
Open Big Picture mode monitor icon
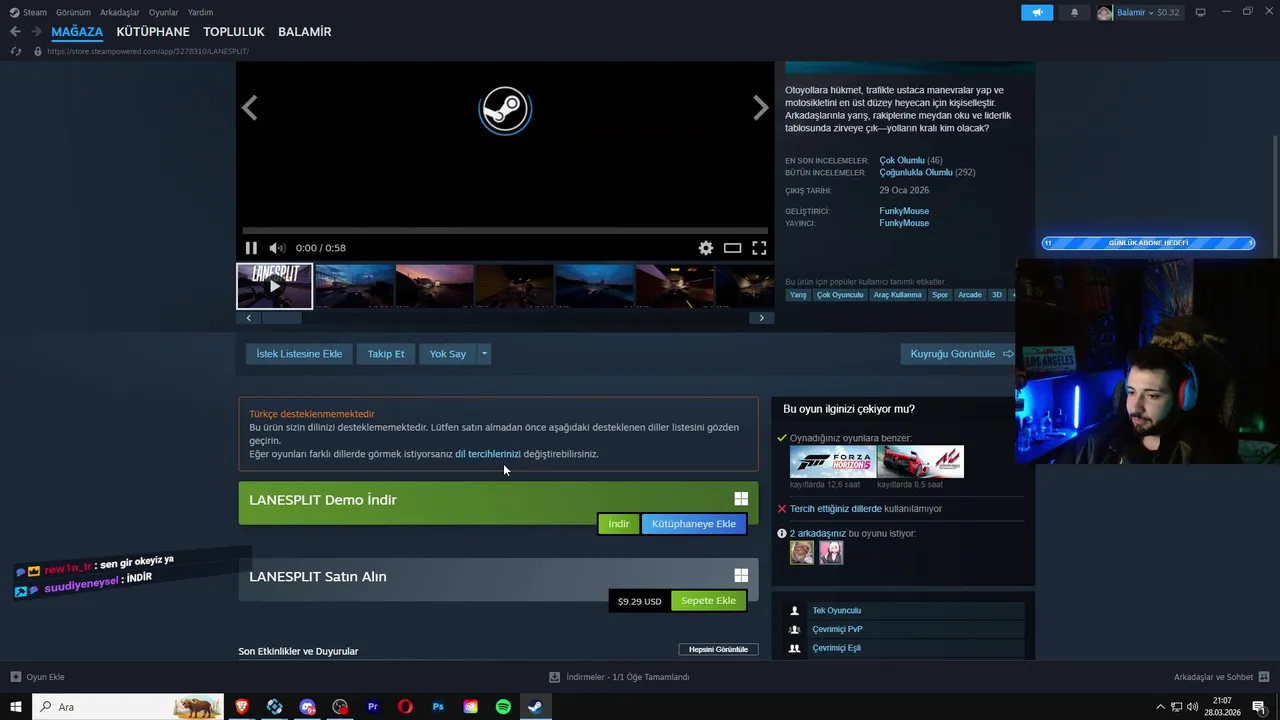click(1201, 12)
